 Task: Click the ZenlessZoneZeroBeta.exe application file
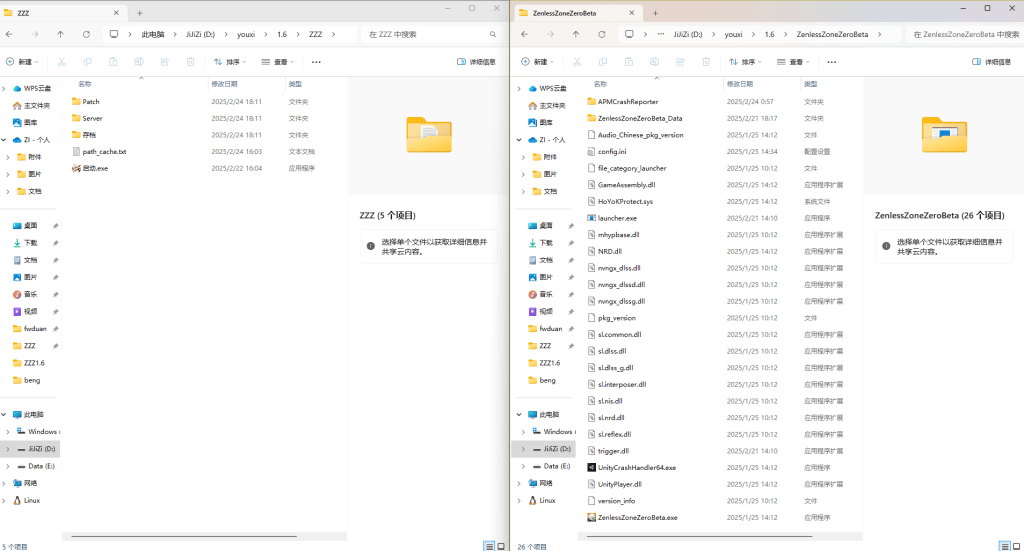636,517
